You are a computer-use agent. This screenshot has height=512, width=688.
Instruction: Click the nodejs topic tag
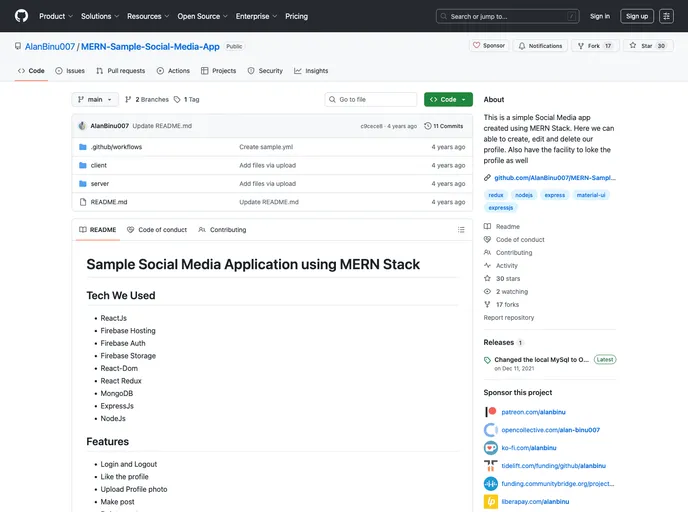pyautogui.click(x=524, y=195)
